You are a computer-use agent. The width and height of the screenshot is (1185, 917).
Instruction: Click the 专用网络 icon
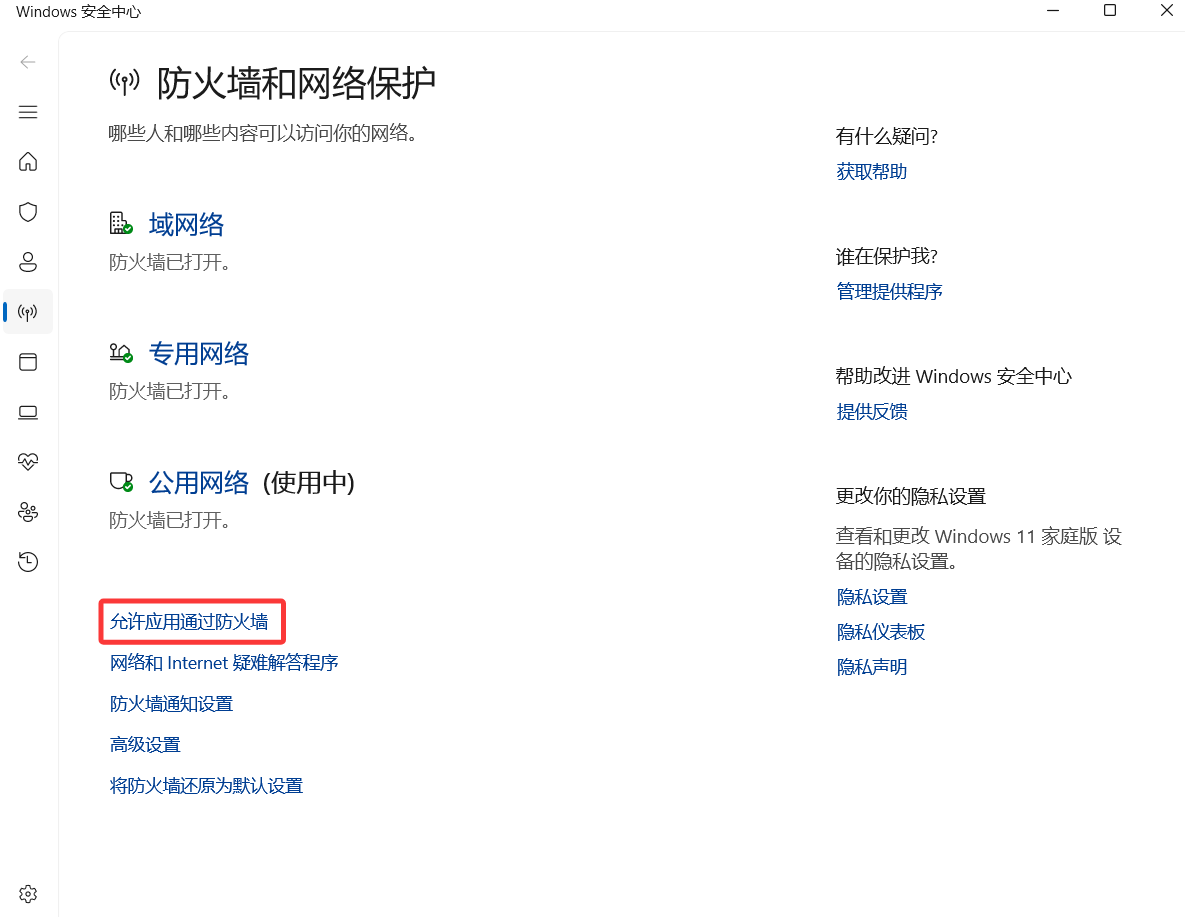tap(121, 352)
